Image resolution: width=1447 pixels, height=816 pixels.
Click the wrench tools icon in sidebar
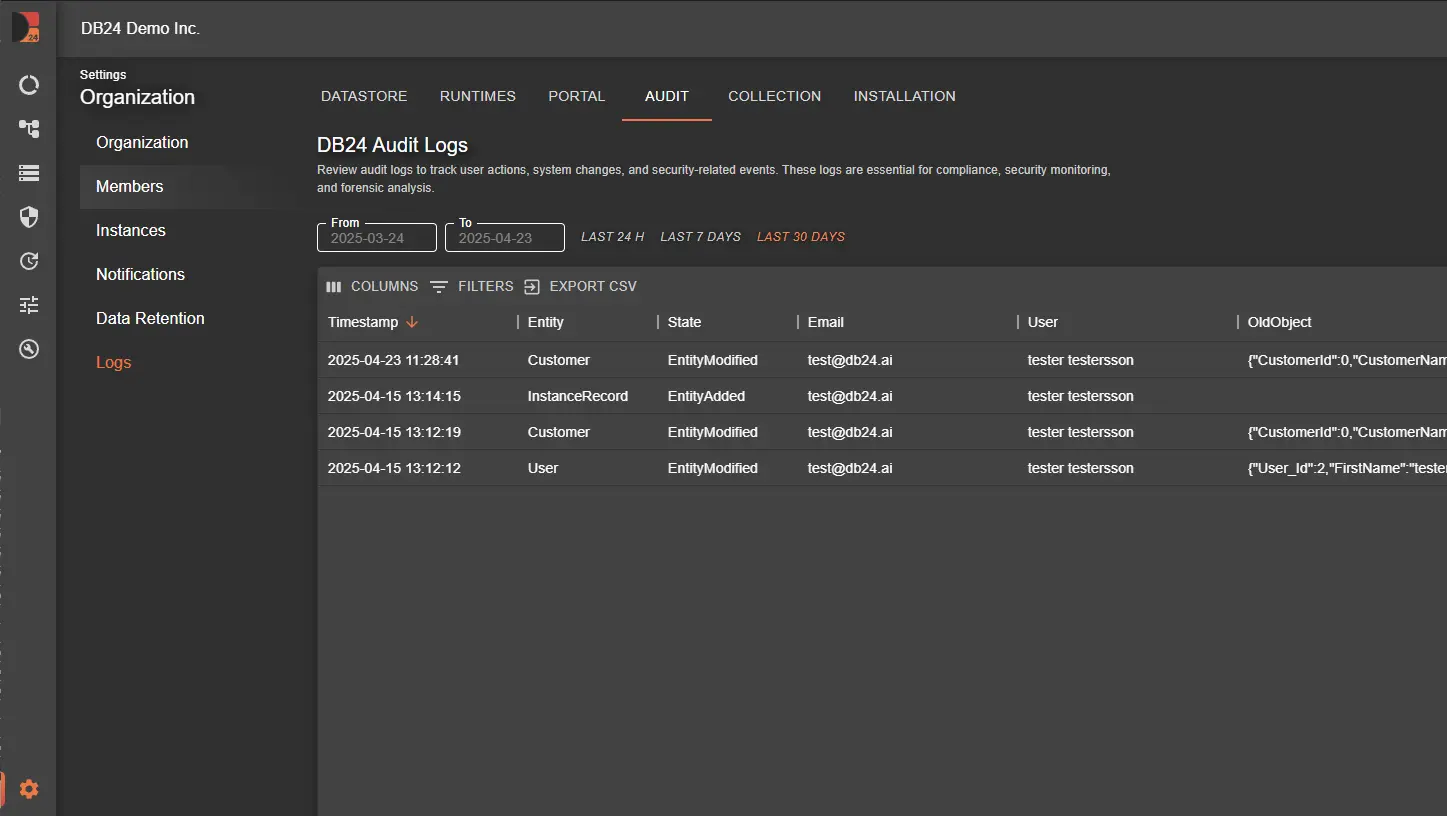[x=29, y=349]
